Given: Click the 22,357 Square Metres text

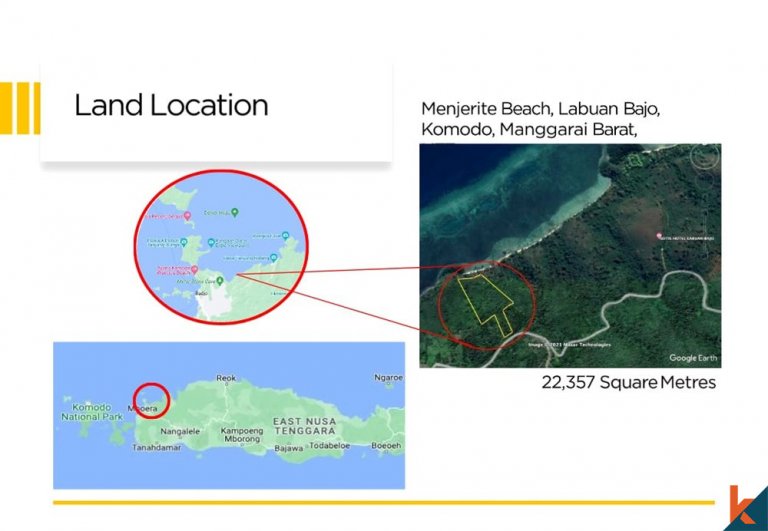Looking at the screenshot, I should (629, 382).
